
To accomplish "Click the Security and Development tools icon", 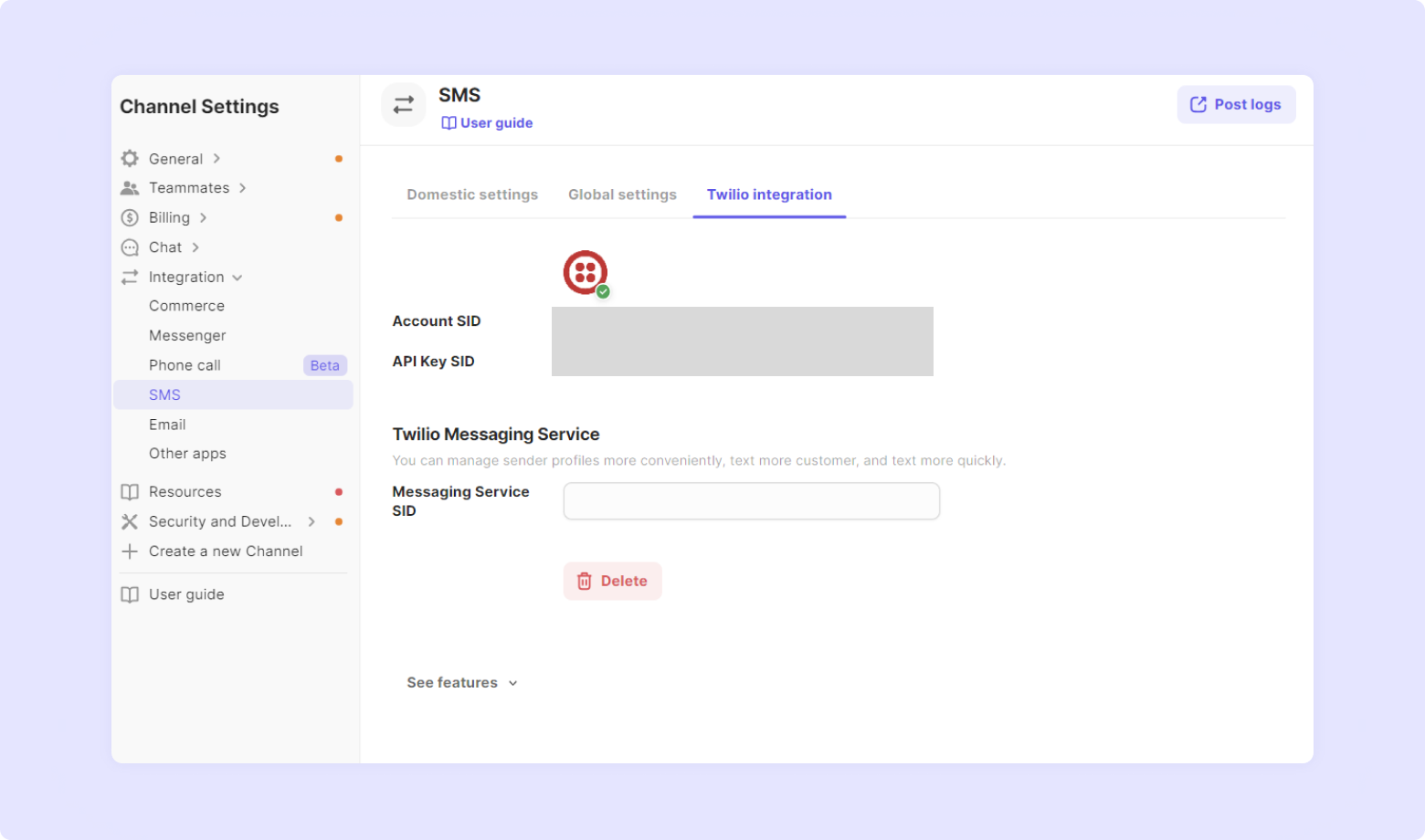I will coord(130,521).
